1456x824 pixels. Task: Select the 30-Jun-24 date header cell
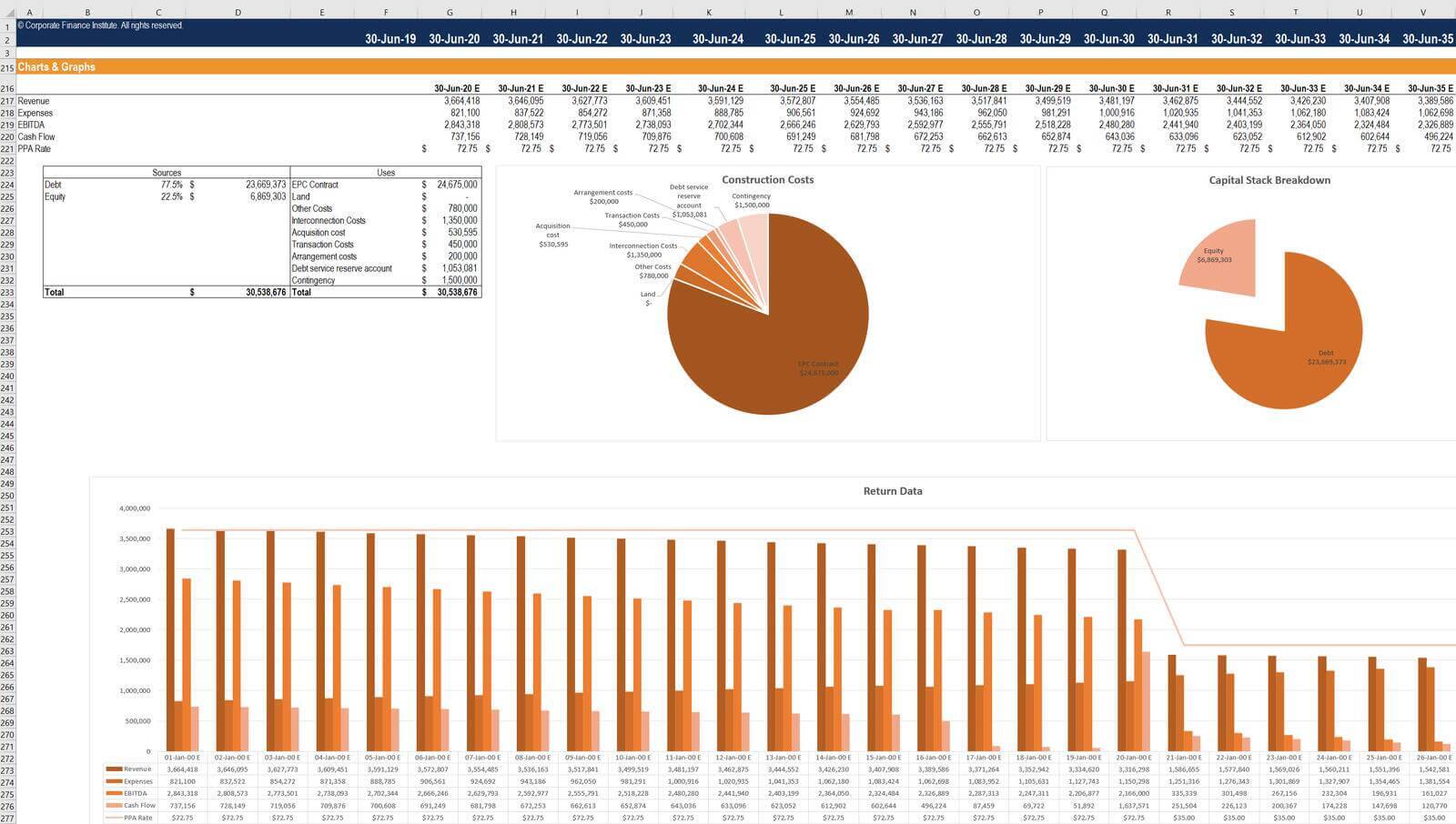[x=717, y=39]
